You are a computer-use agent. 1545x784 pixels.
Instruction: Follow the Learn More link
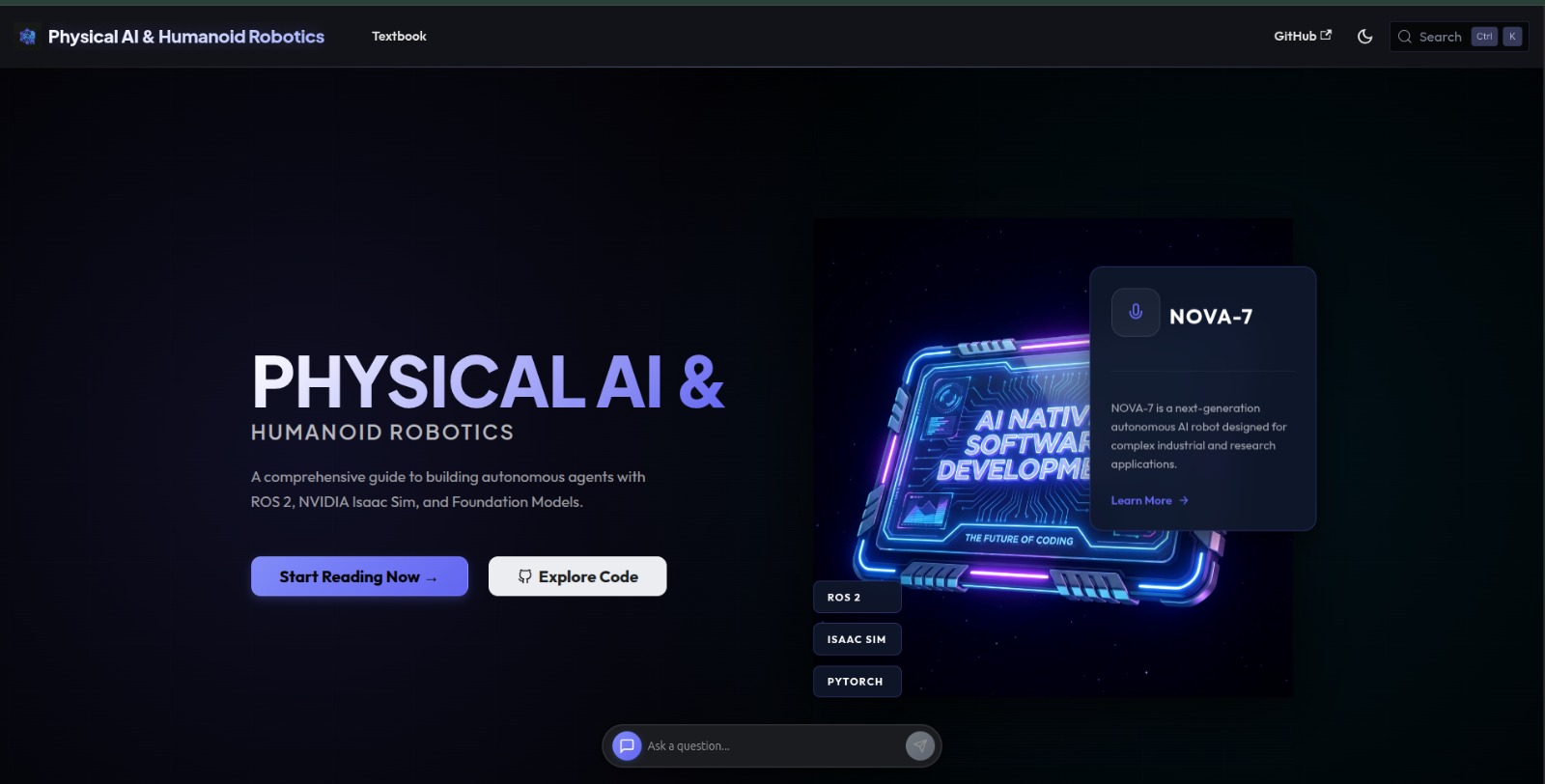1140,500
